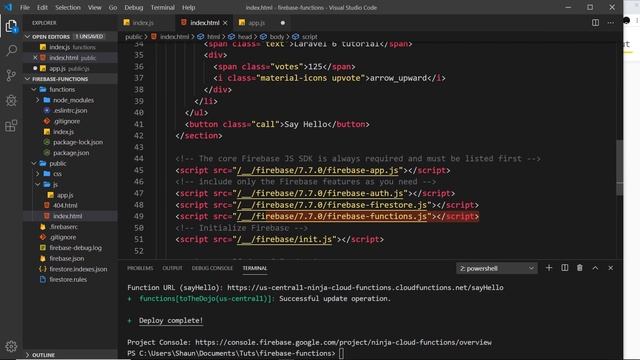Collapse the FIREBASE-FUNCTIONS folder section
This screenshot has width=640, height=360.
27,79
